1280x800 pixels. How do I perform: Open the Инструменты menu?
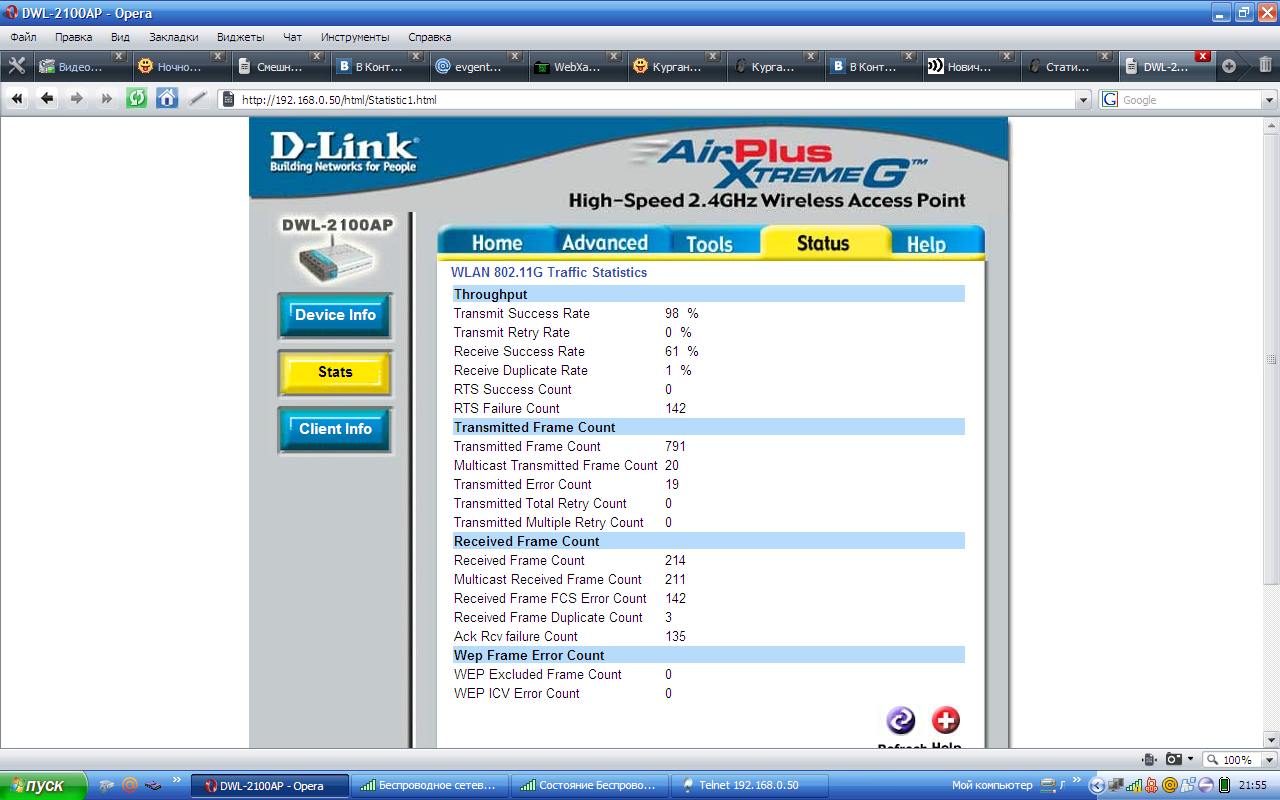(355, 37)
